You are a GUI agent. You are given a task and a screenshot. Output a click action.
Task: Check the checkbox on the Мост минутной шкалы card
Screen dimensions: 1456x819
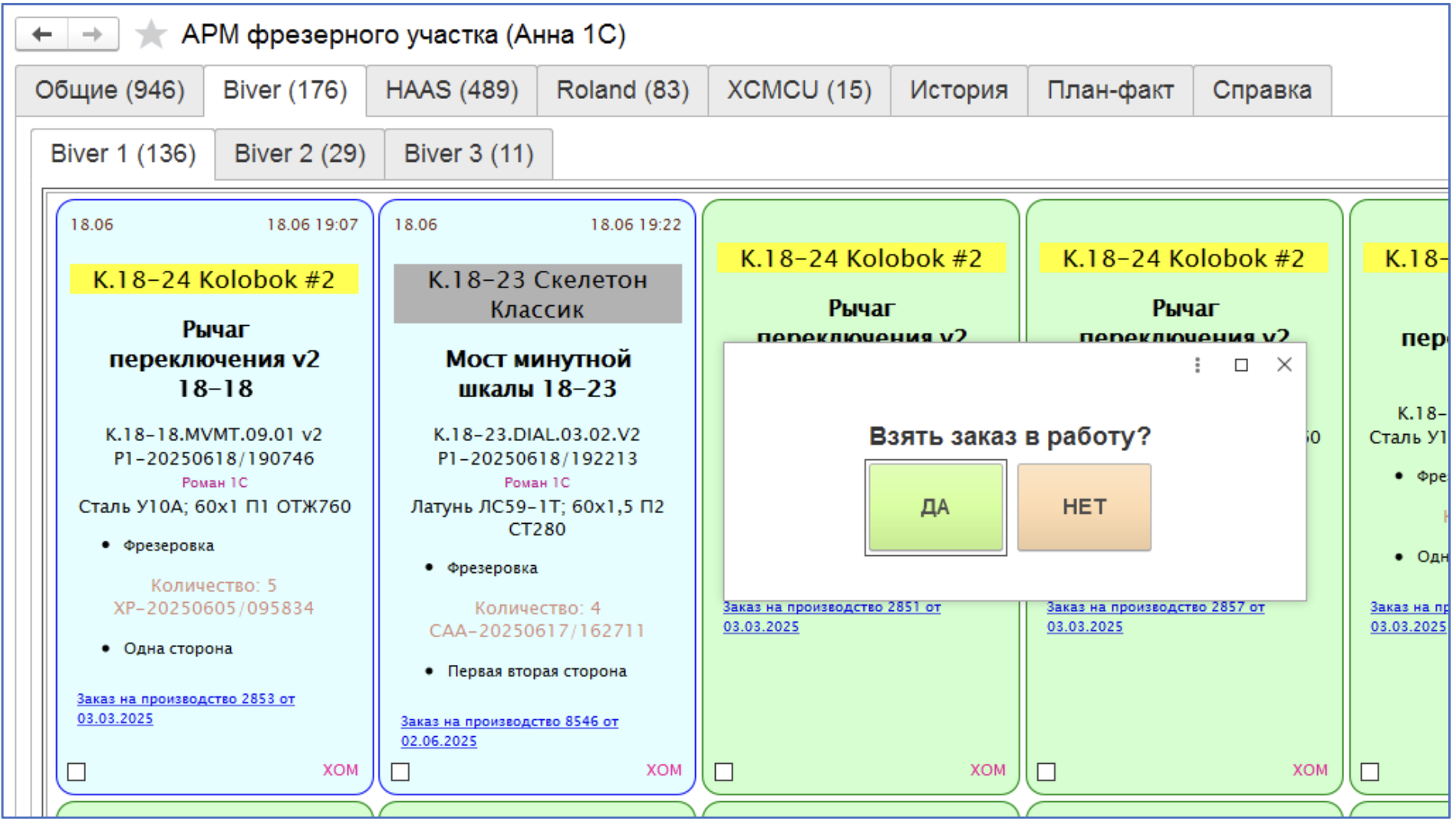[400, 772]
